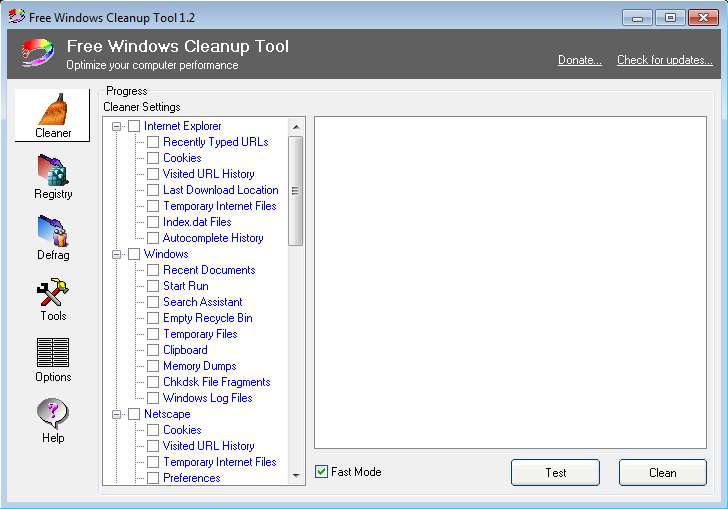Viewport: 728px width, 509px height.
Task: Collapse the Netscape tree node
Action: (x=116, y=414)
